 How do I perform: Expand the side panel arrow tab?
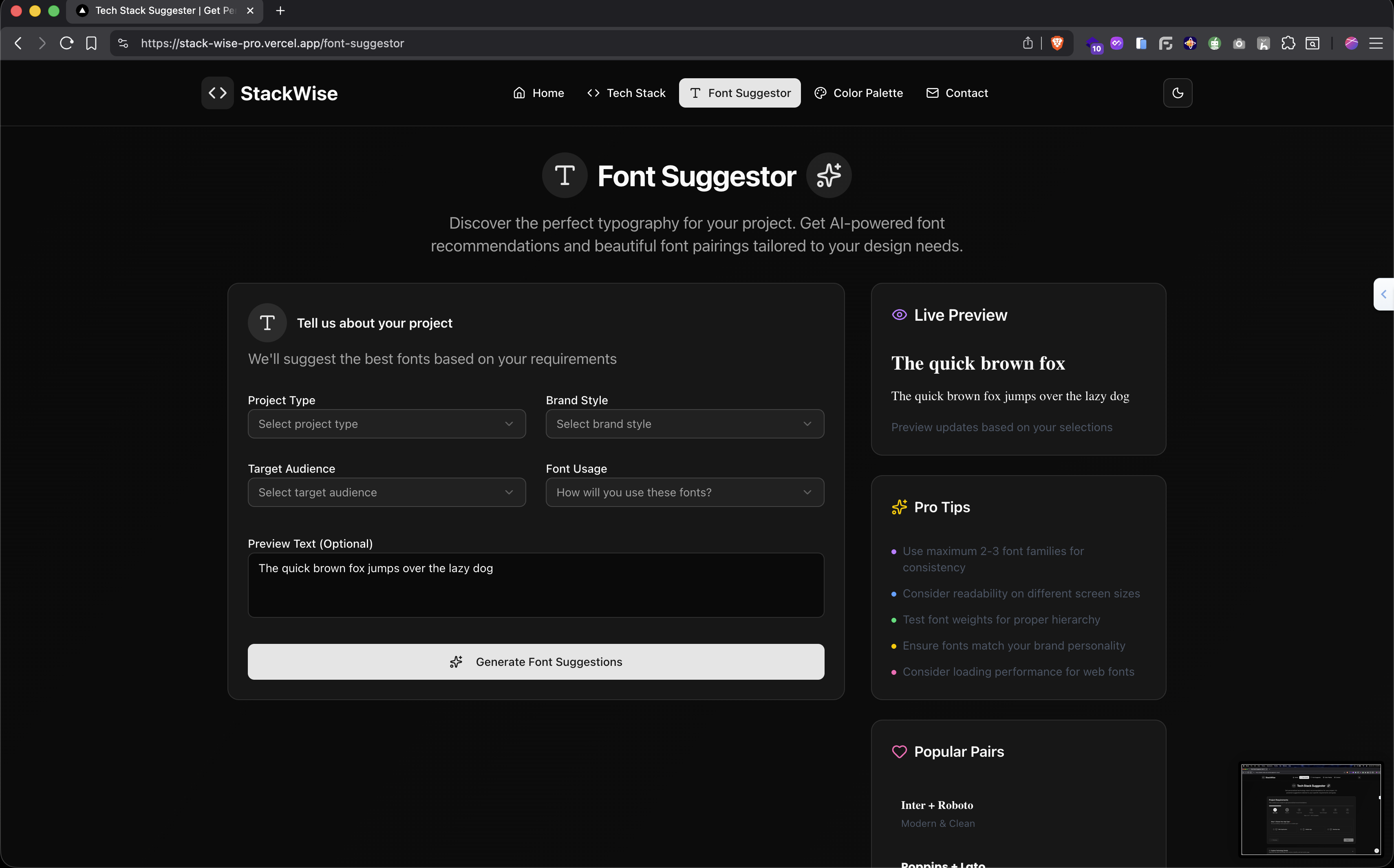pos(1384,294)
